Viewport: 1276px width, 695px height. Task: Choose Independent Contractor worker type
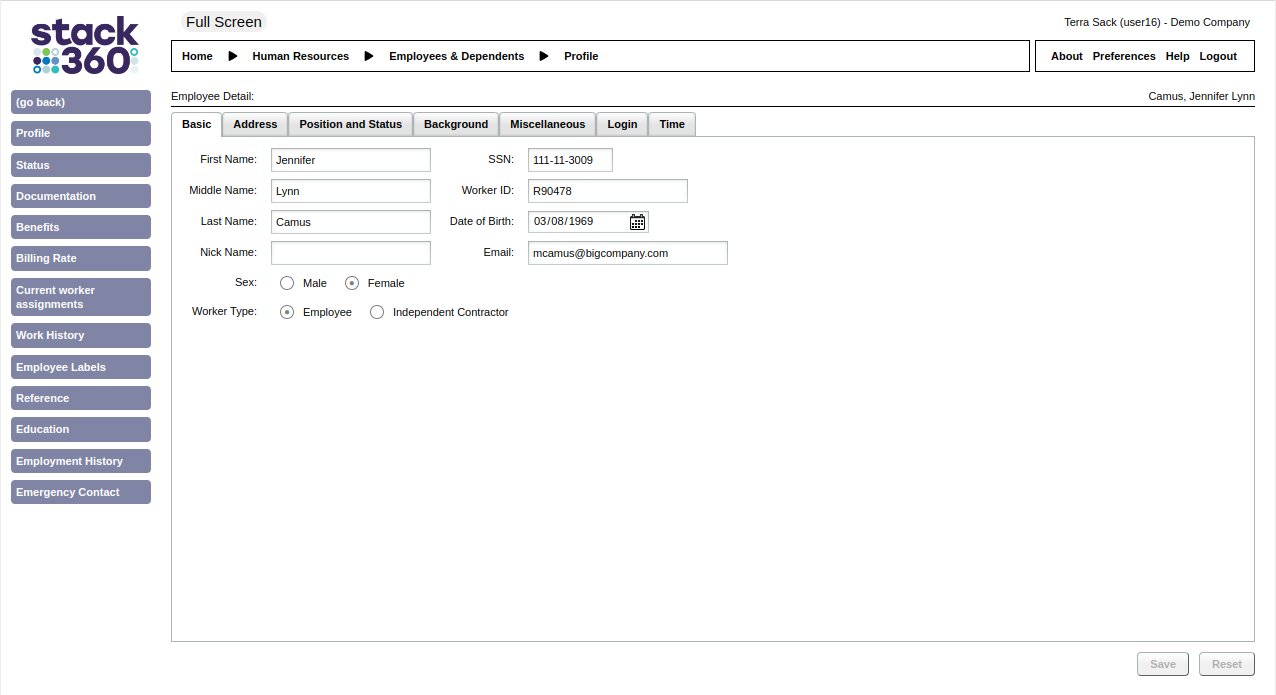(377, 312)
